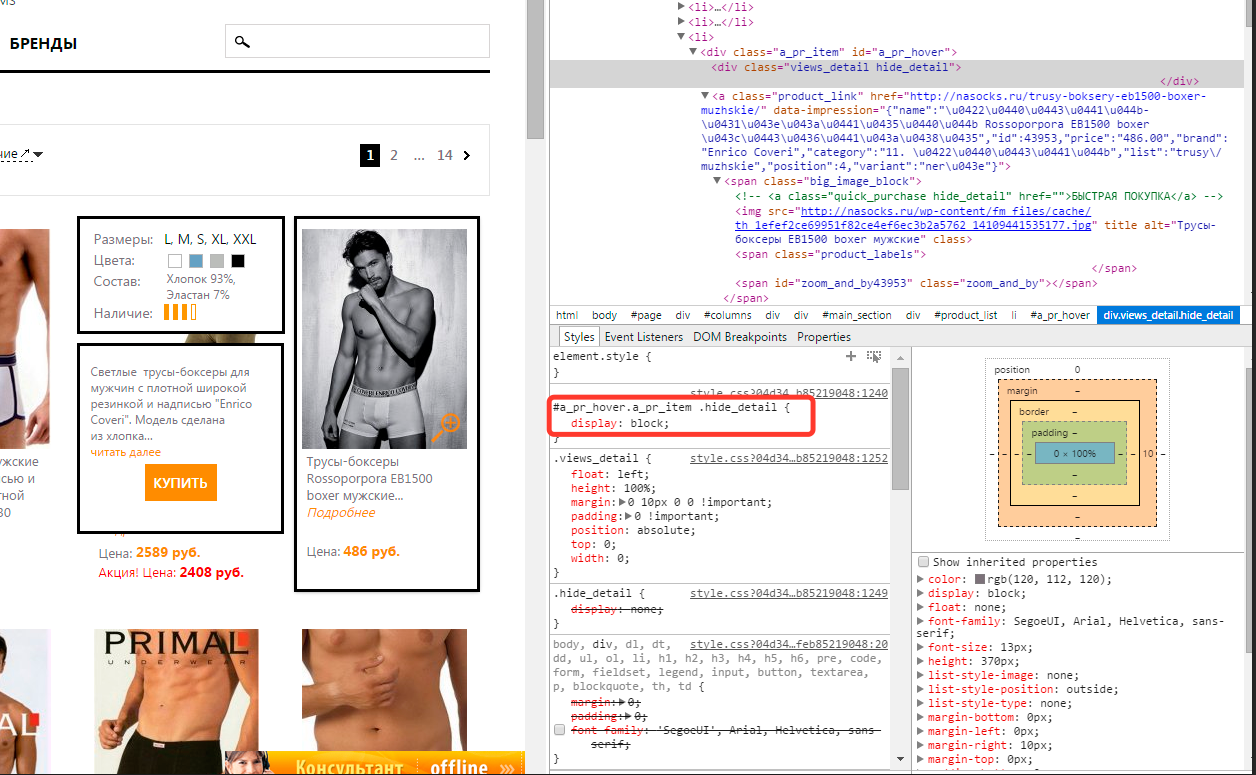Screen dimensions: 1256x775
Task: Click the margin-right value 10 in the box model
Action: [x=1146, y=453]
